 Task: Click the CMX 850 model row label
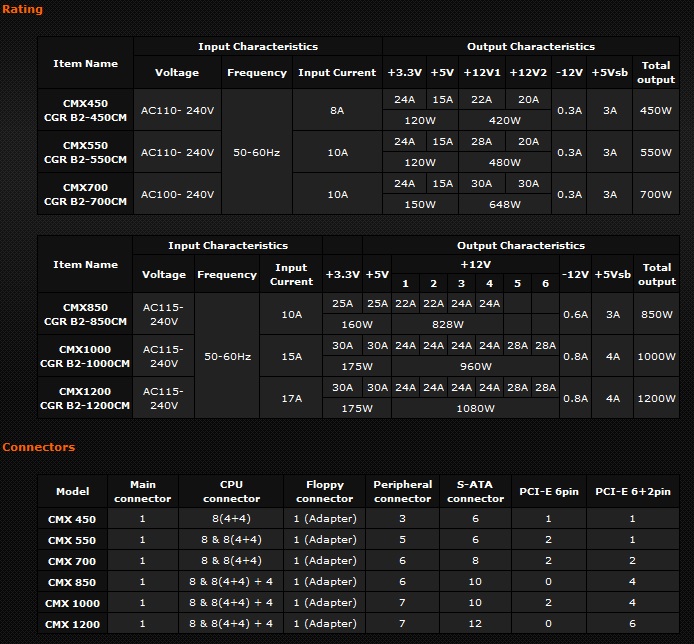point(72,582)
